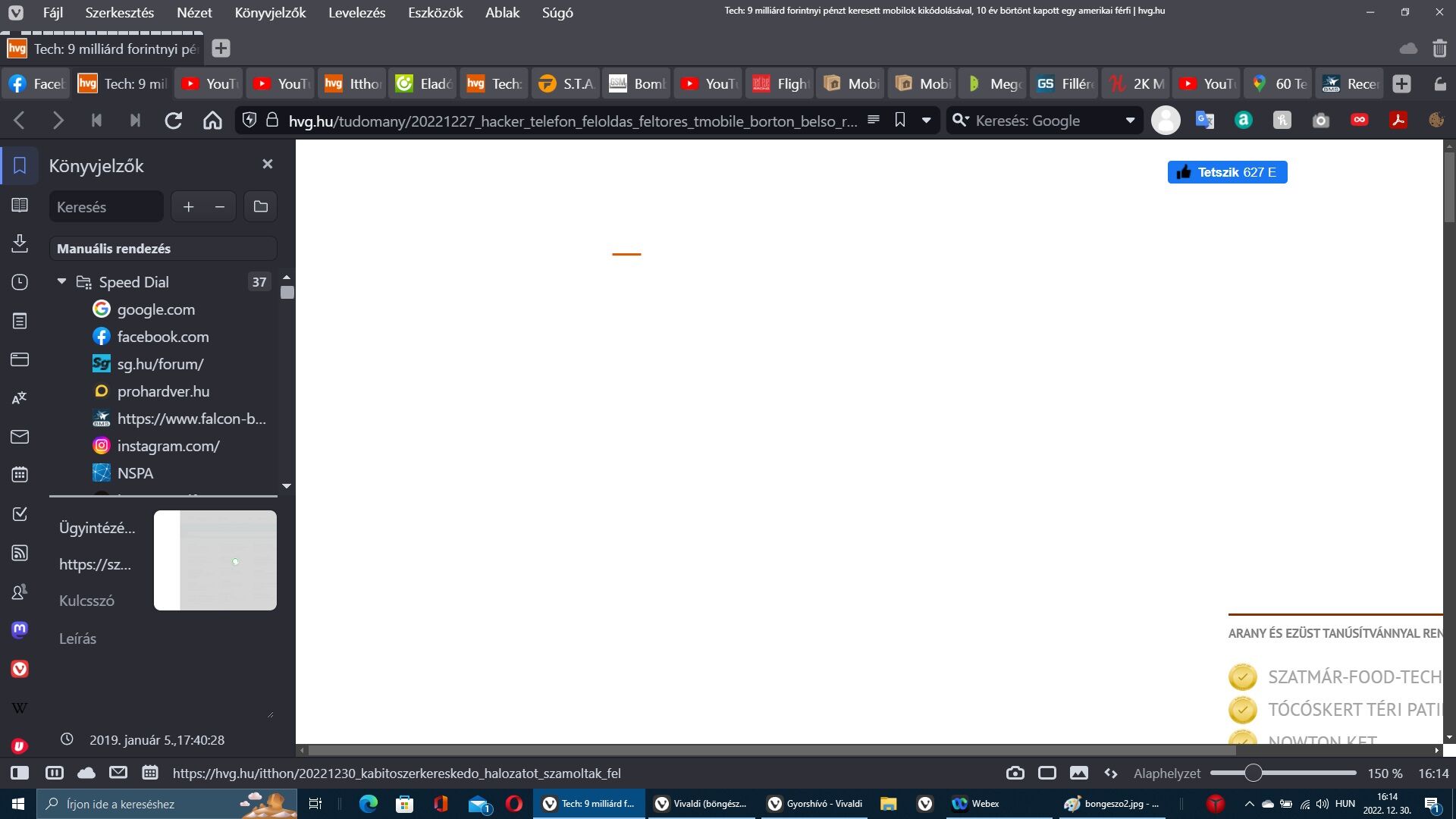The height and width of the screenshot is (819, 1456).
Task: Collapse the Speed Dial bookmark folder
Action: (62, 281)
